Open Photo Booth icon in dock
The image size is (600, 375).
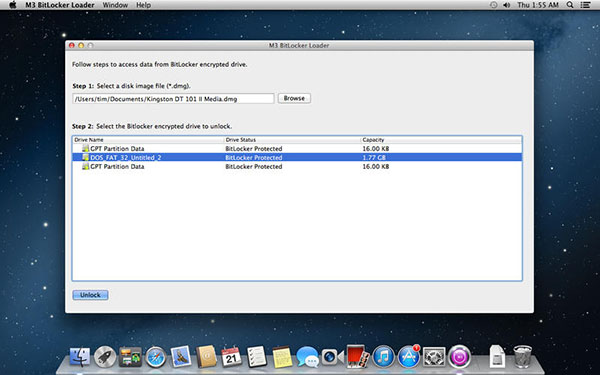358,356
